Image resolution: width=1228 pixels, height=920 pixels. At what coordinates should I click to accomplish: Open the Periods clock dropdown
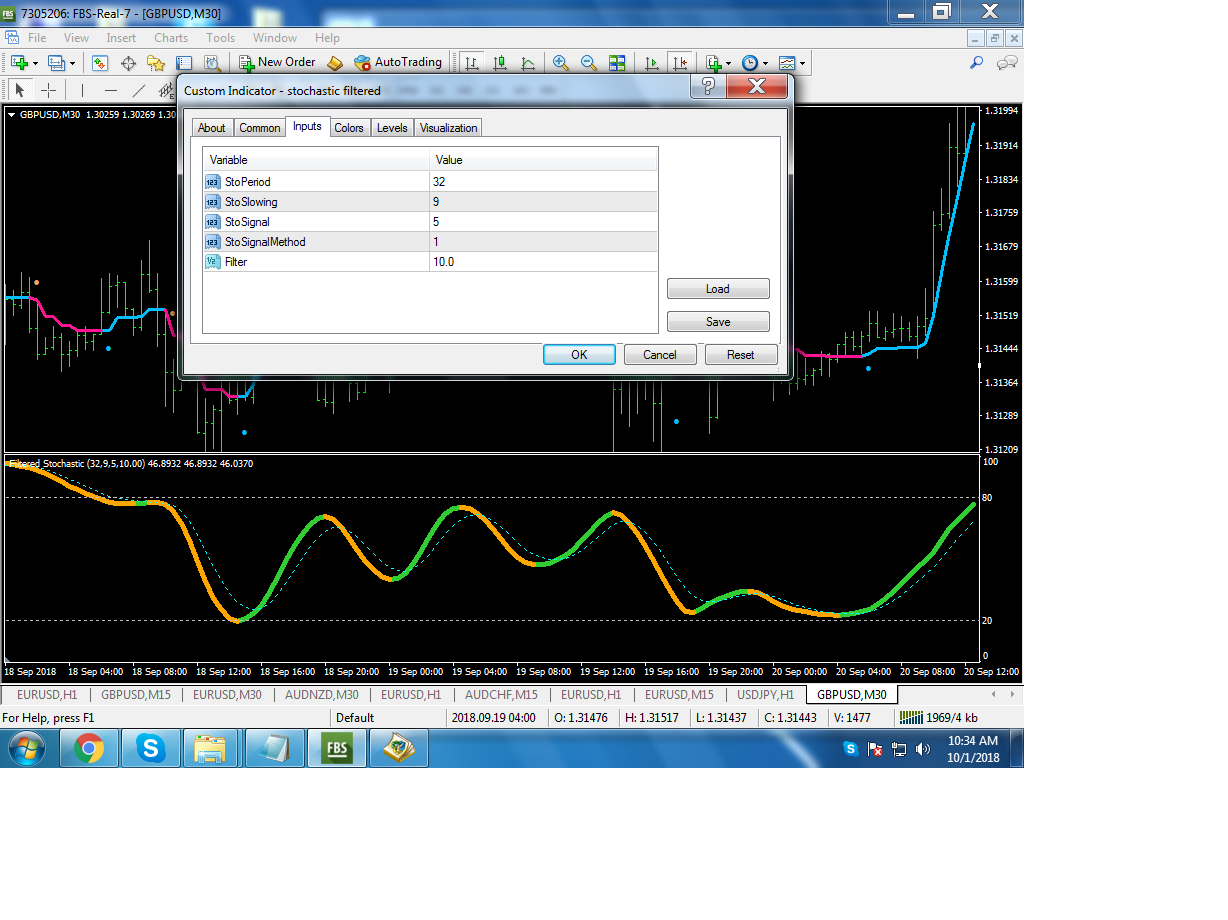click(x=753, y=62)
